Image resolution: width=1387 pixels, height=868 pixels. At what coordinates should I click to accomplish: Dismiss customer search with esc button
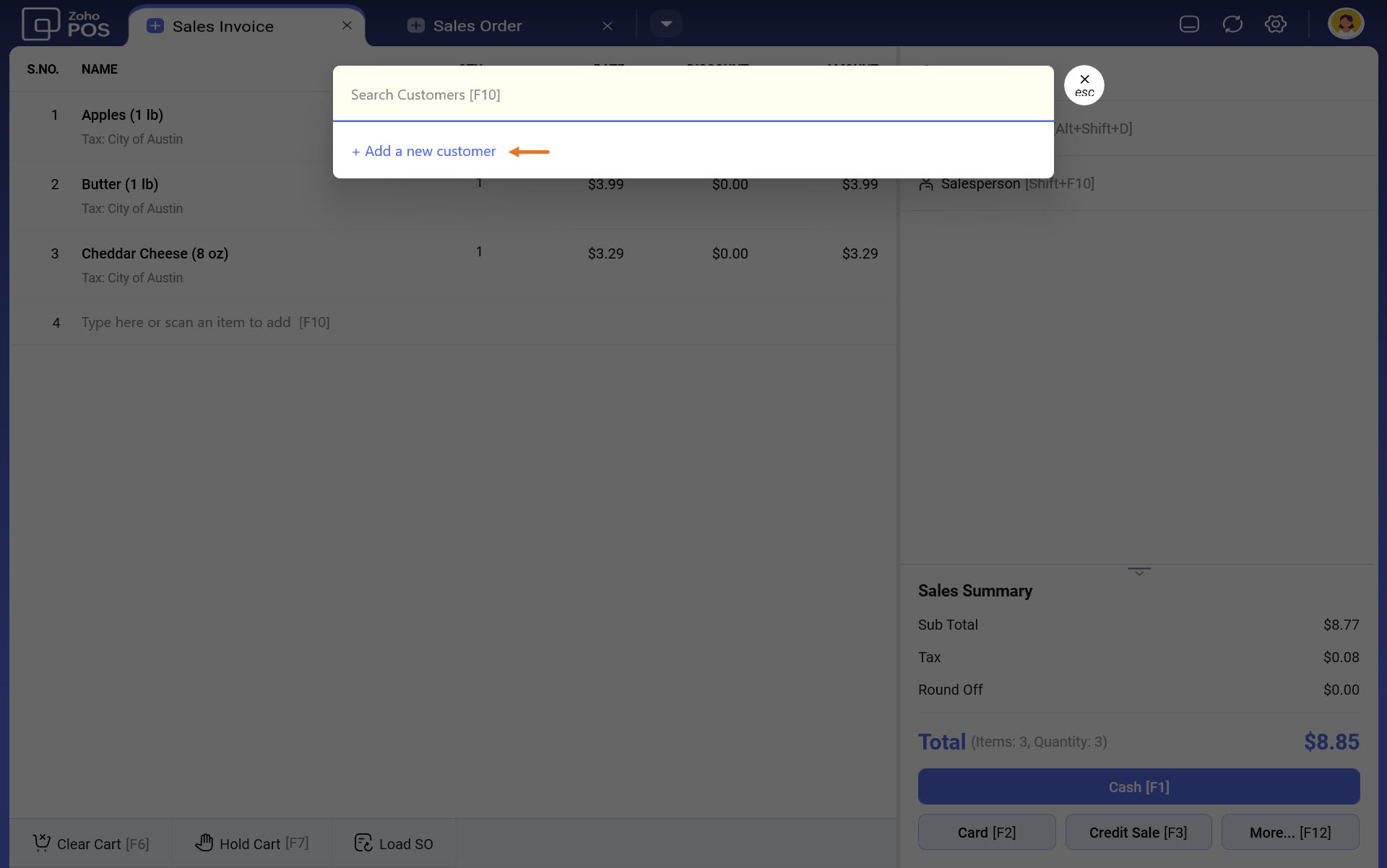(x=1084, y=85)
